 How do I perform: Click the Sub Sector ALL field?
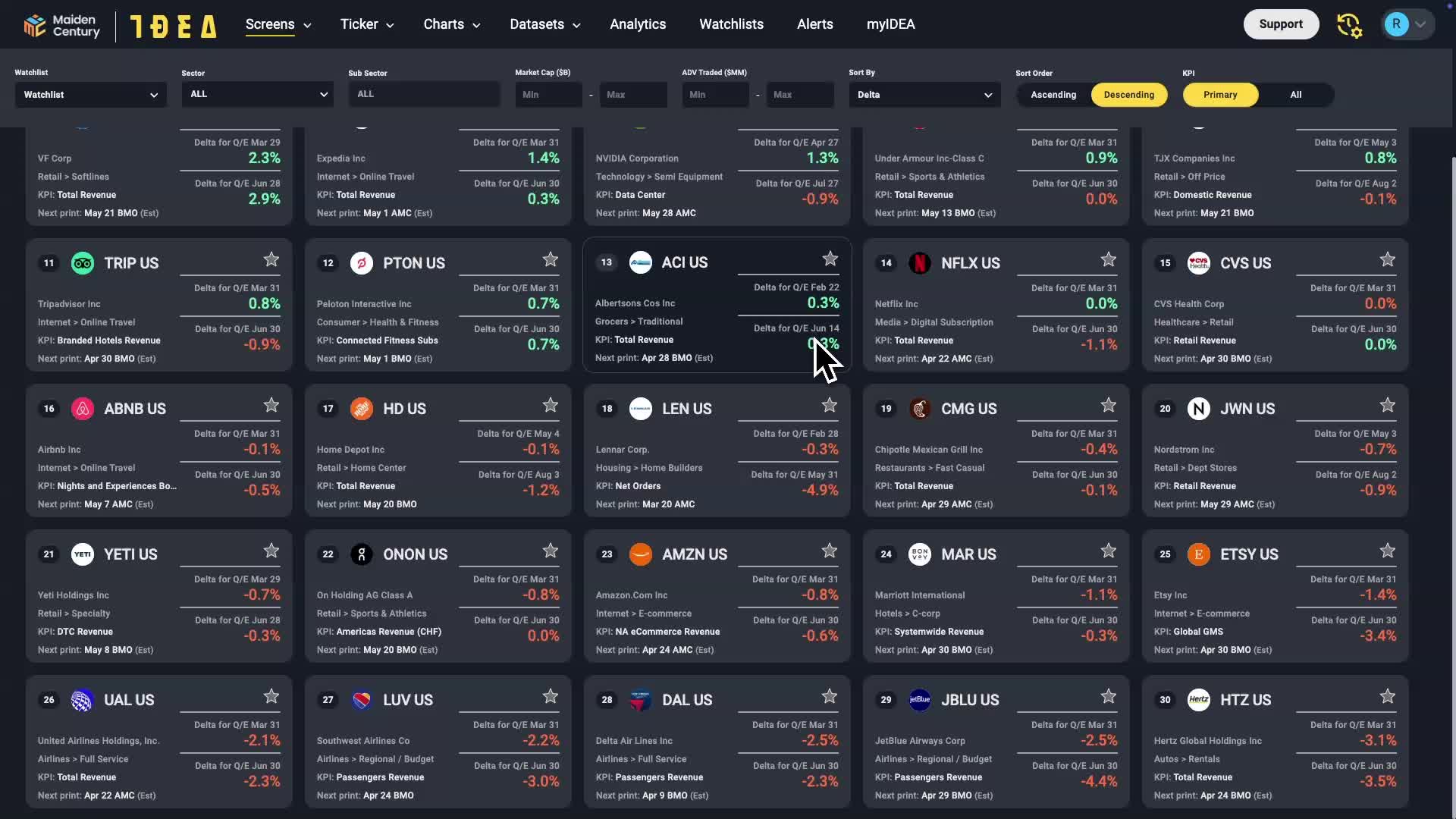(x=425, y=94)
